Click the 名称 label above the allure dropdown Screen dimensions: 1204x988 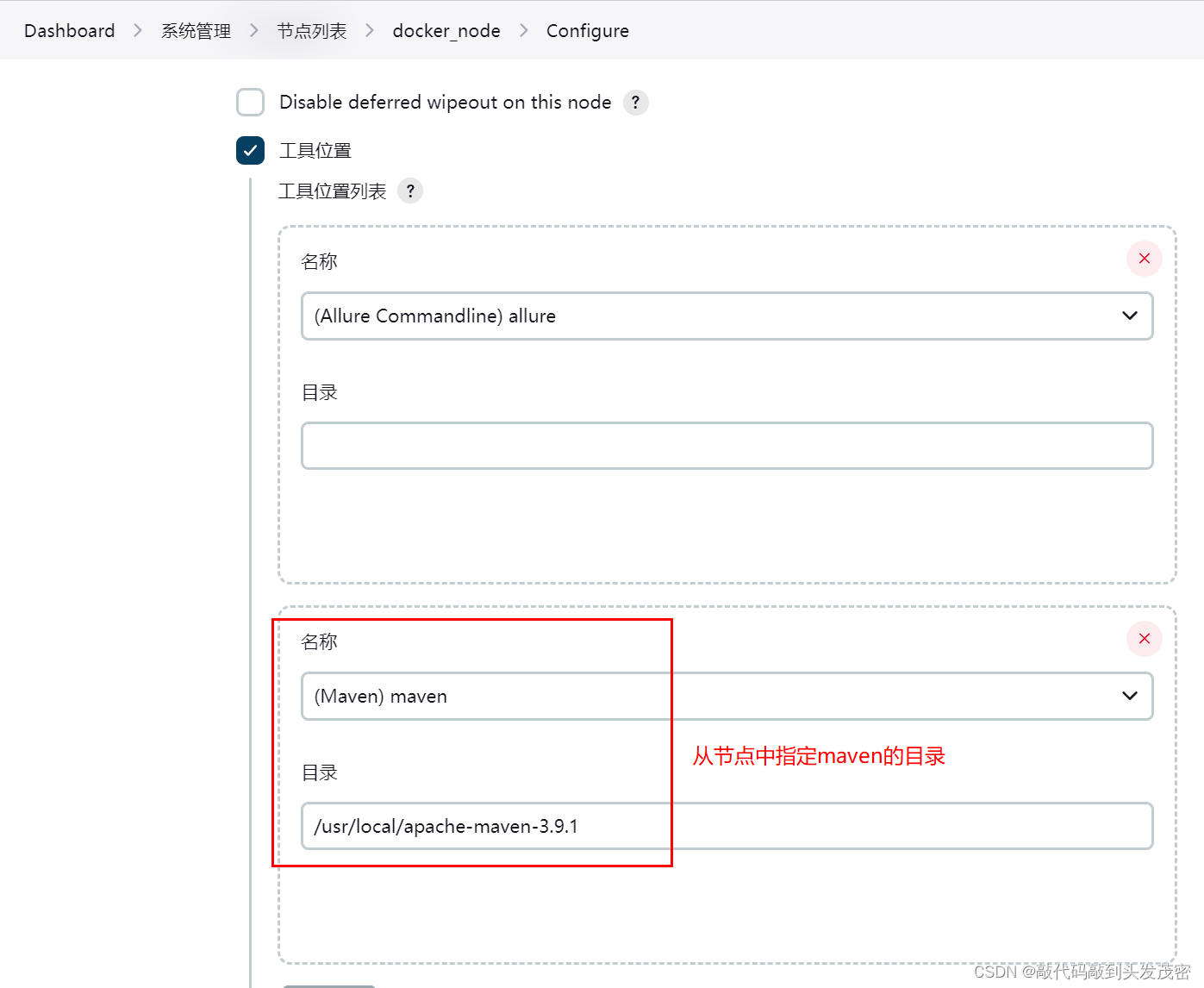320,261
